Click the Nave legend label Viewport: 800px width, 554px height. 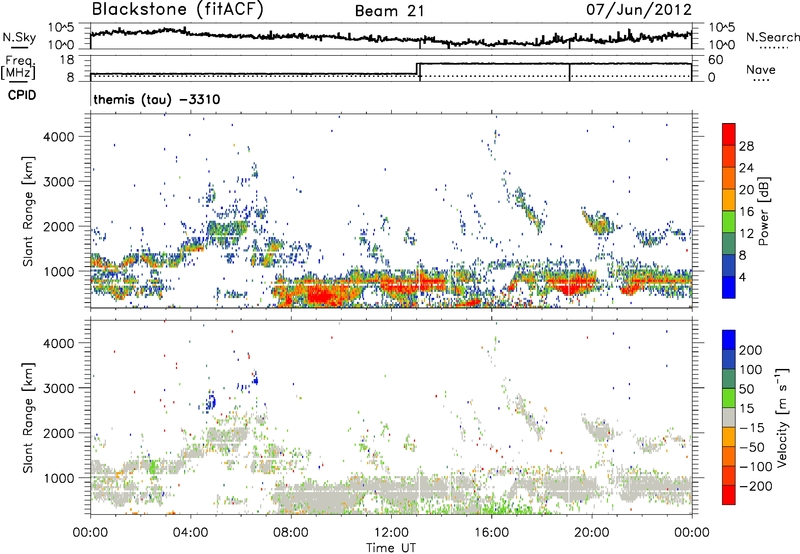tap(761, 69)
